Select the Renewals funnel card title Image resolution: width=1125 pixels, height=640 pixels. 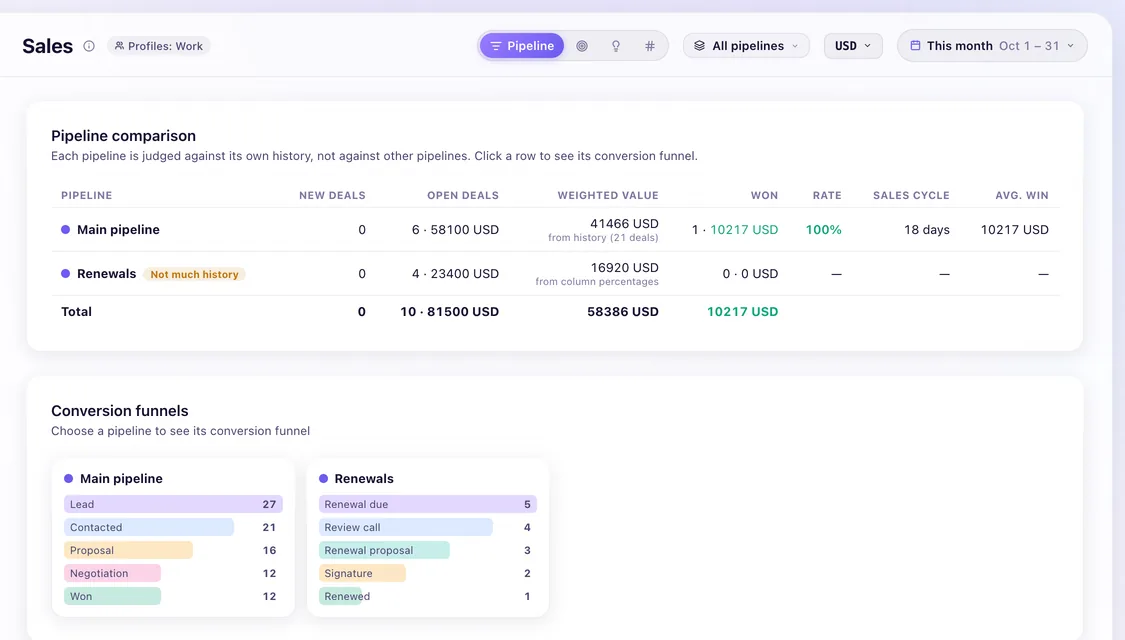tap(364, 479)
